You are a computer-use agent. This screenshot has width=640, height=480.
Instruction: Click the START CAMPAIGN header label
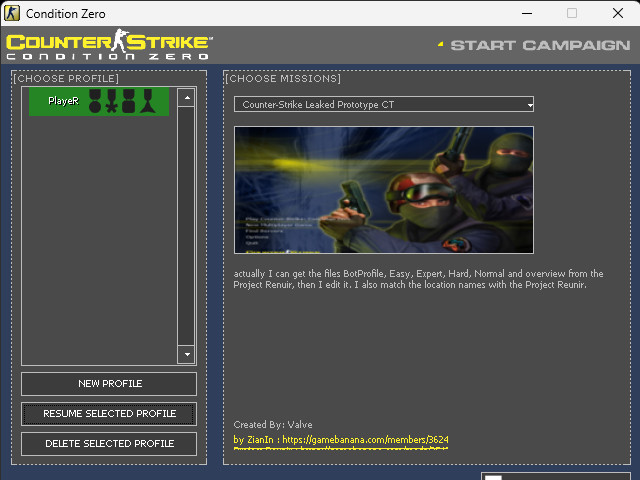tap(540, 45)
